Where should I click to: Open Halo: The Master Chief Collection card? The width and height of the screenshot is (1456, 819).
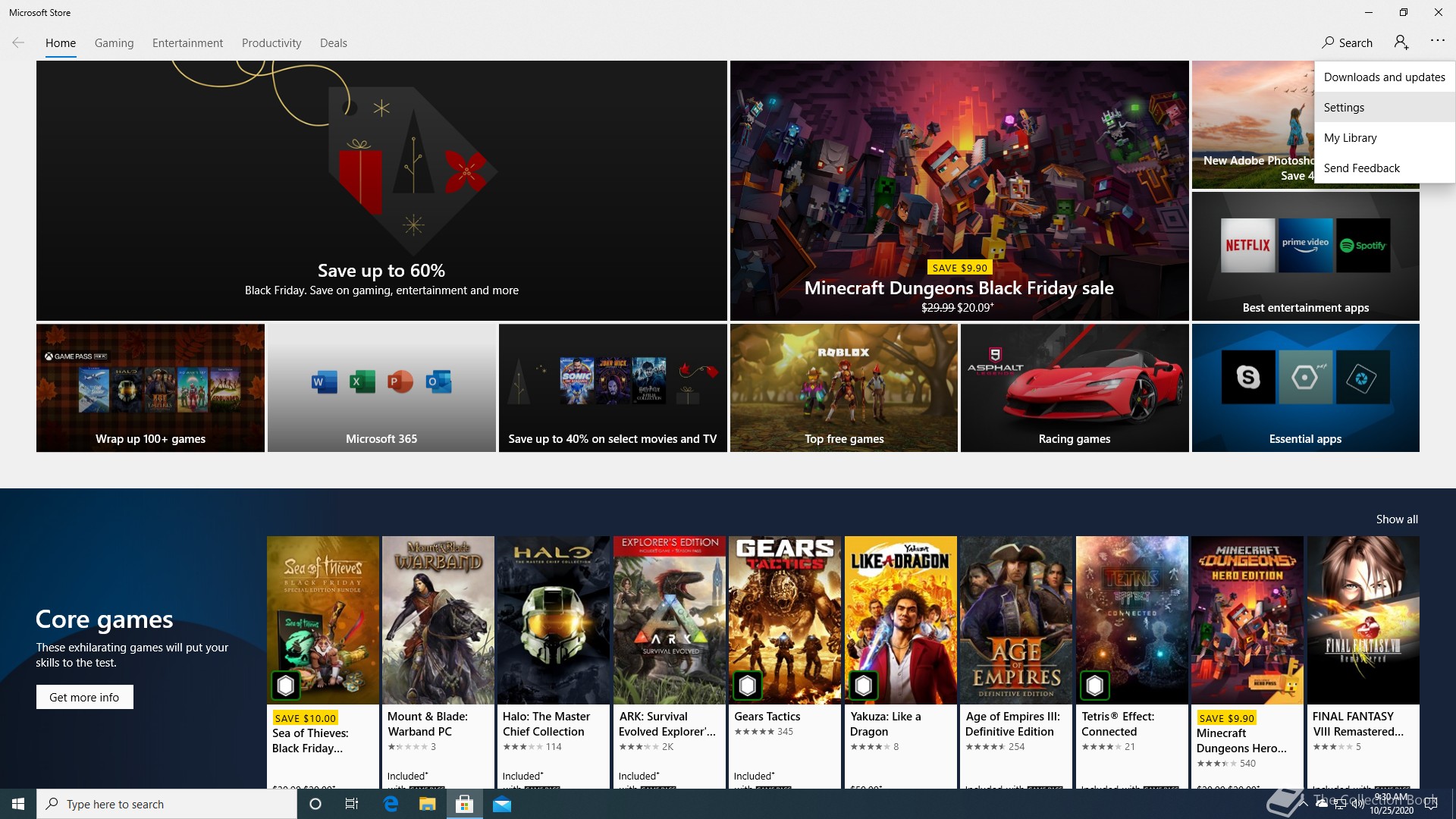click(x=554, y=661)
